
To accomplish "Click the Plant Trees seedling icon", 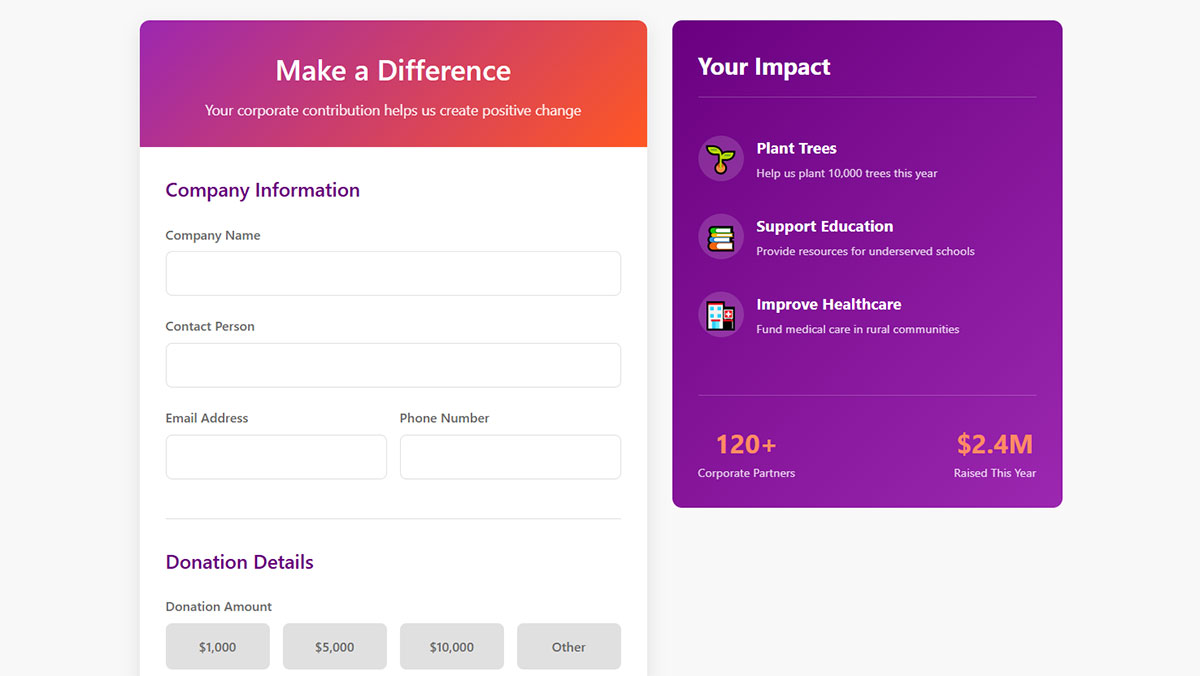I will [x=721, y=158].
